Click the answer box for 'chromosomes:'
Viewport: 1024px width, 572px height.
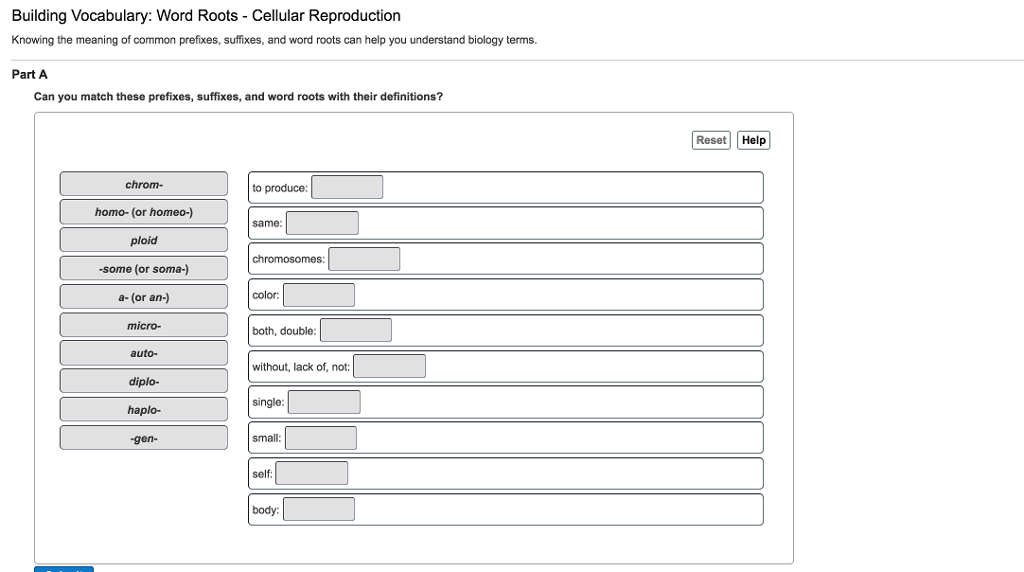(364, 259)
